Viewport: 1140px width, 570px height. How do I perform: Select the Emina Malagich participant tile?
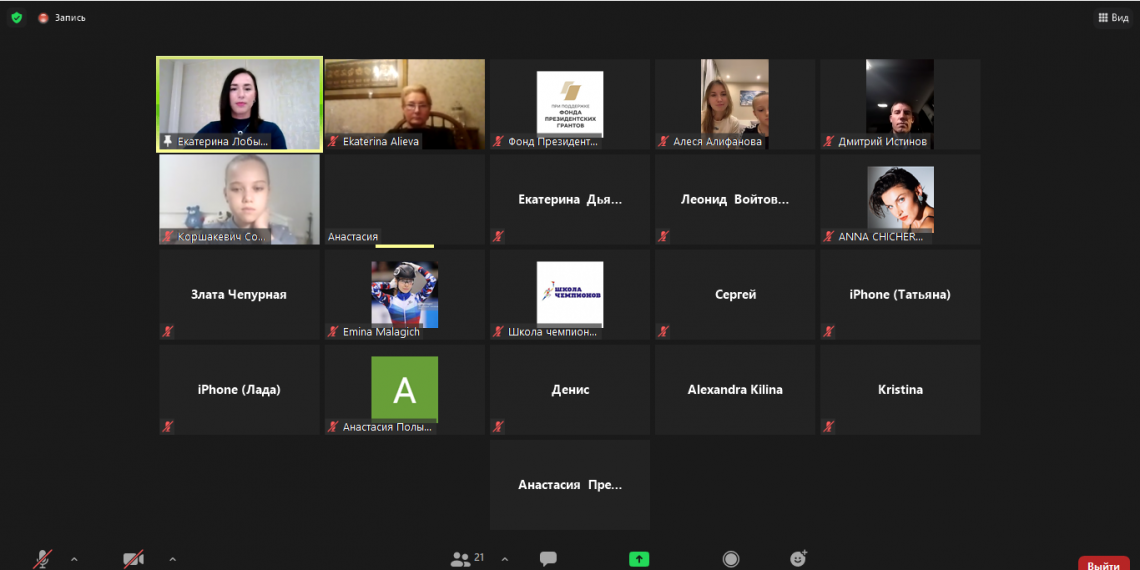[404, 294]
